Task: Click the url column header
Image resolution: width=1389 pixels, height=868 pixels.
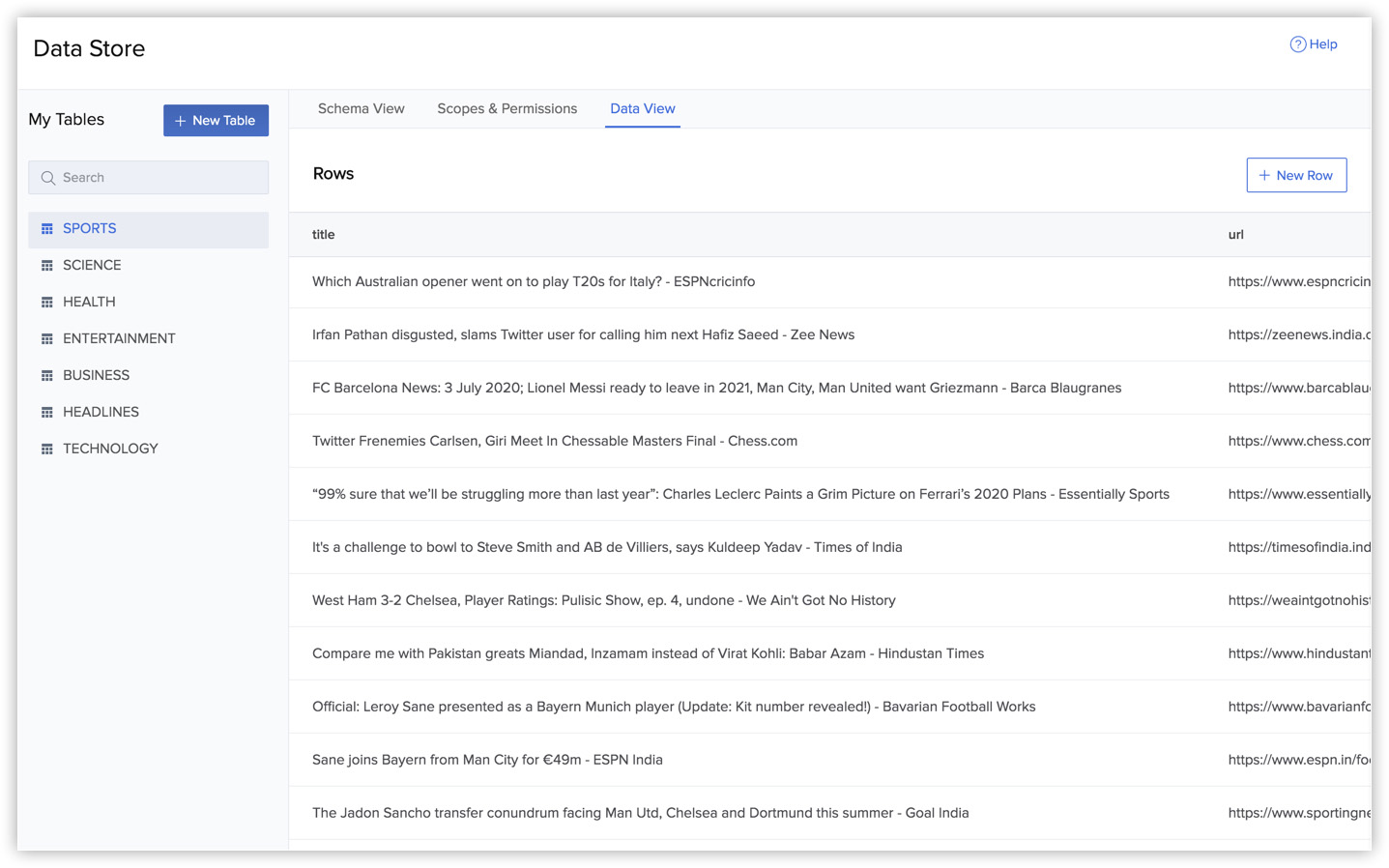Action: 1235,235
